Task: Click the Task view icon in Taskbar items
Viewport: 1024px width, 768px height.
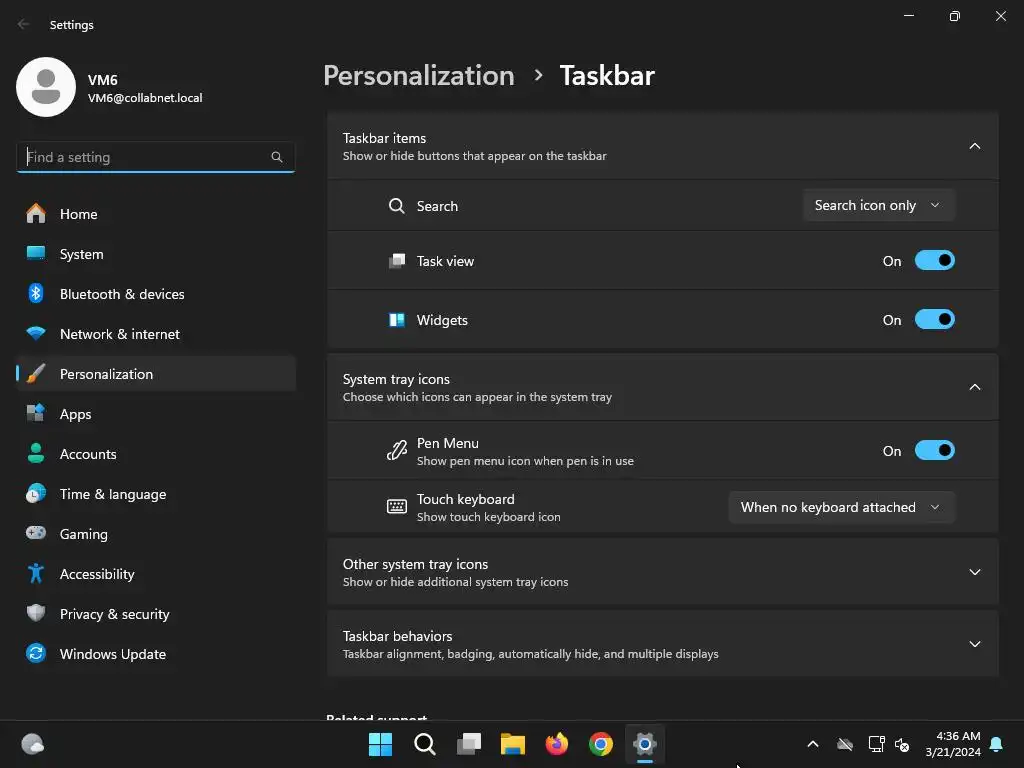Action: pyautogui.click(x=396, y=261)
